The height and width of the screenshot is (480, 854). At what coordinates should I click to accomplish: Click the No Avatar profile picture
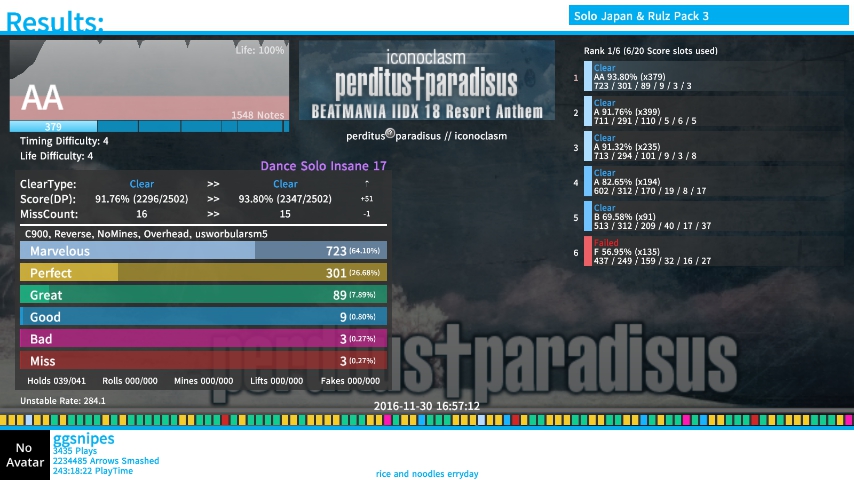pos(24,455)
